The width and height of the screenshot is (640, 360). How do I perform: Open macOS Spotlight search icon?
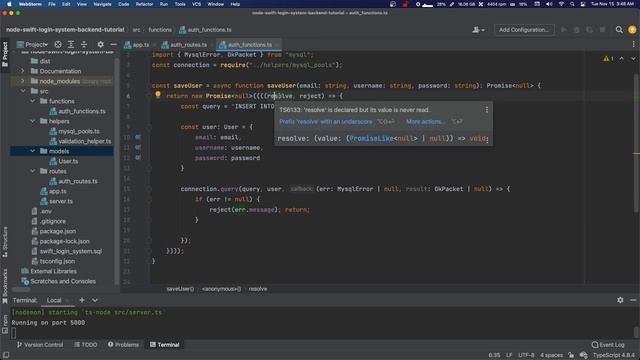tap(572, 4)
